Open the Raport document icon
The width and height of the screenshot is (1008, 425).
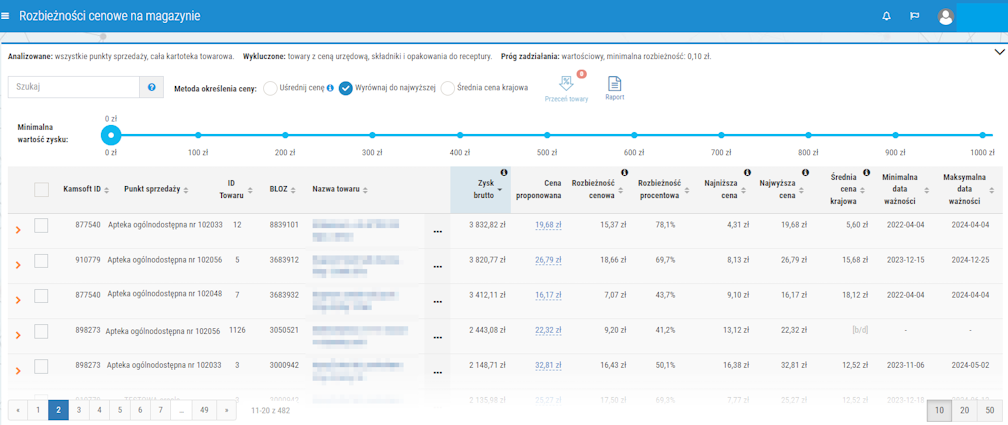[614, 84]
